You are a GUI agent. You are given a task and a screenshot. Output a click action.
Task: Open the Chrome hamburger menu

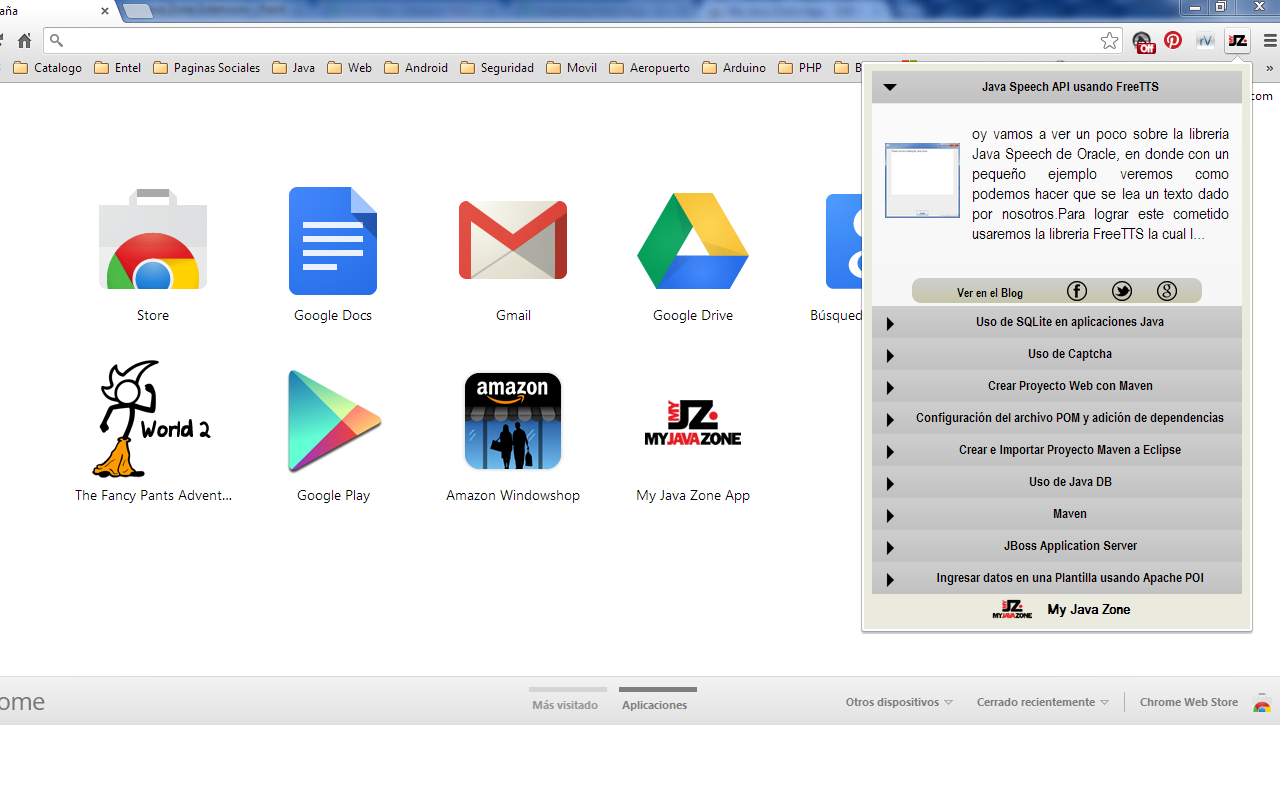(x=1270, y=41)
